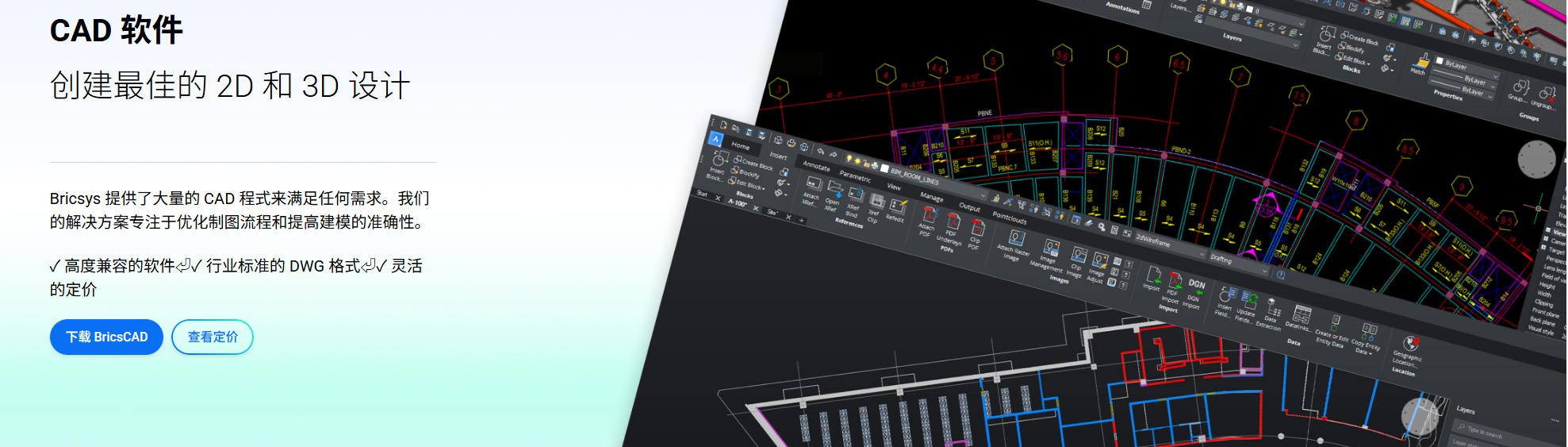Screen dimensions: 1568x447
Task: Click the DGN Import icon
Action: click(x=1195, y=286)
